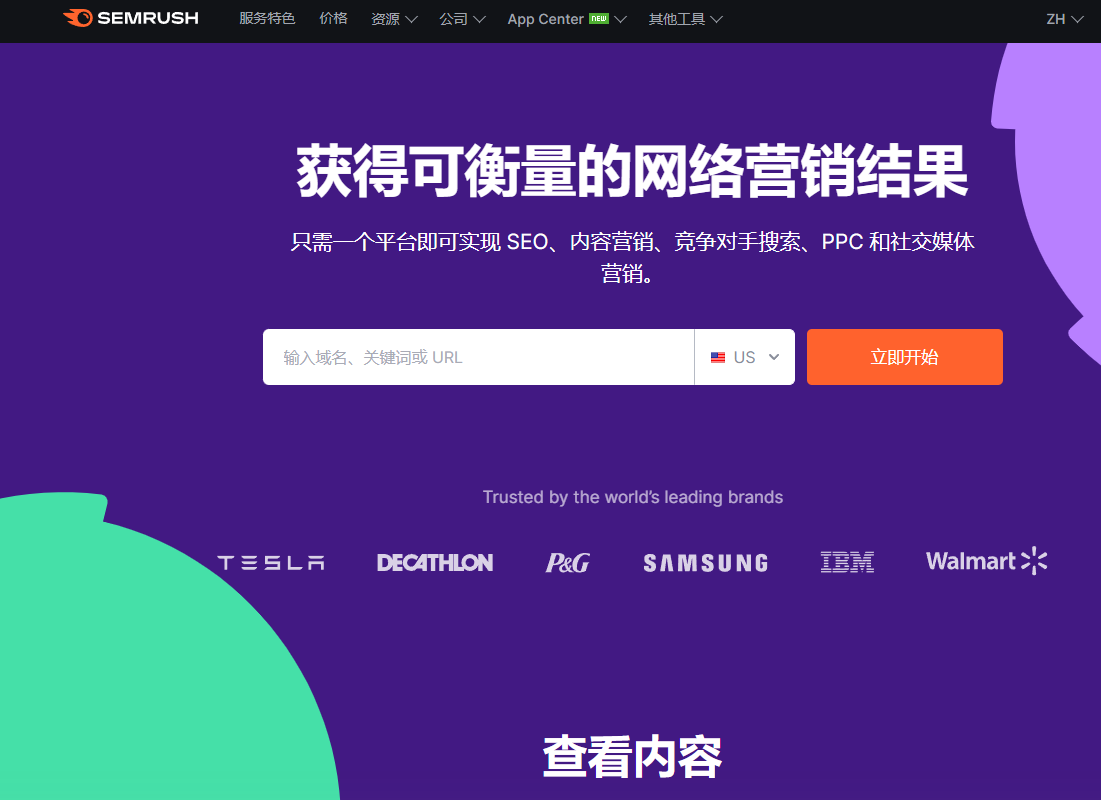Open the ZH language selector
The width and height of the screenshot is (1101, 800).
(x=1064, y=19)
